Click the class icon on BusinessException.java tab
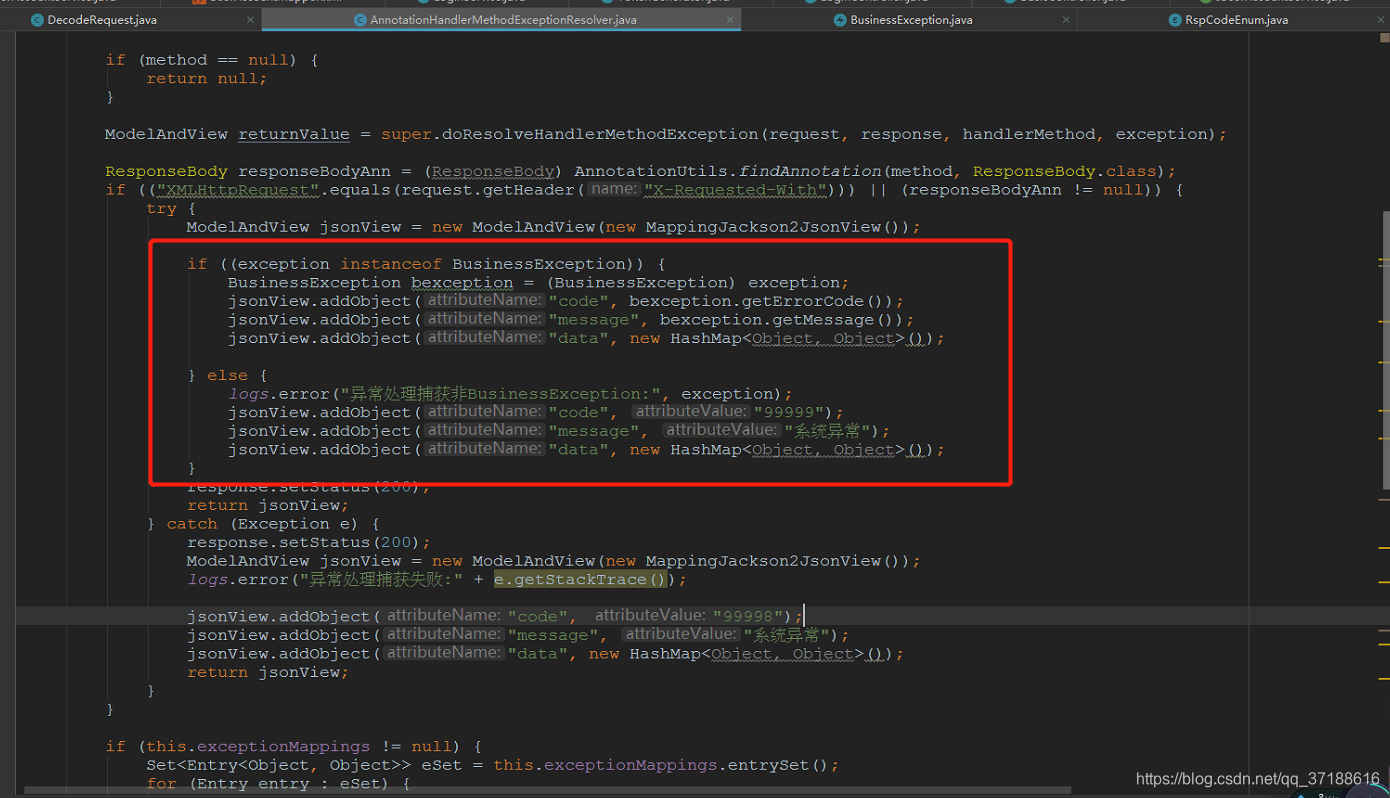This screenshot has width=1390, height=798. [x=840, y=19]
